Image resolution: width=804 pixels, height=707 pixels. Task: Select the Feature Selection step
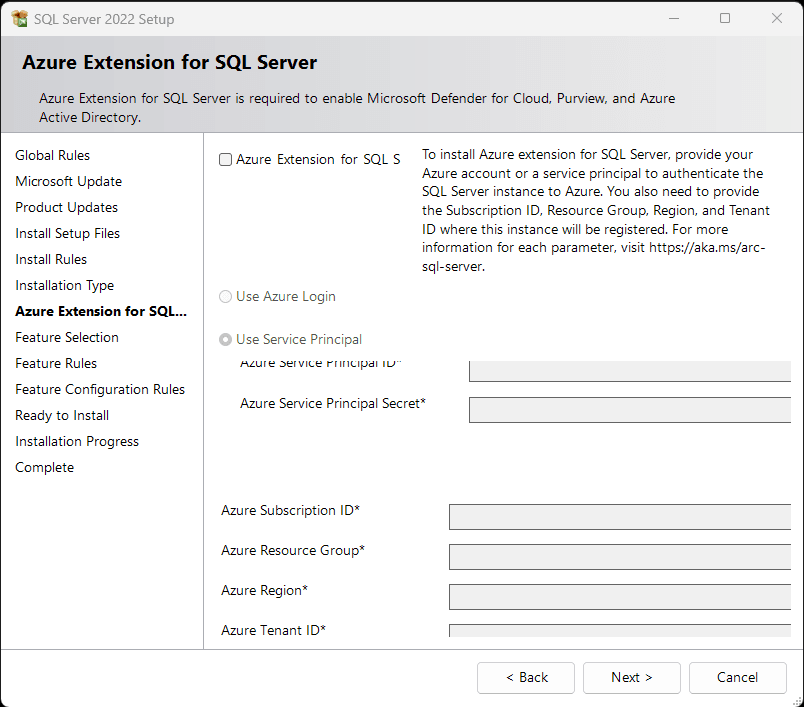(67, 337)
